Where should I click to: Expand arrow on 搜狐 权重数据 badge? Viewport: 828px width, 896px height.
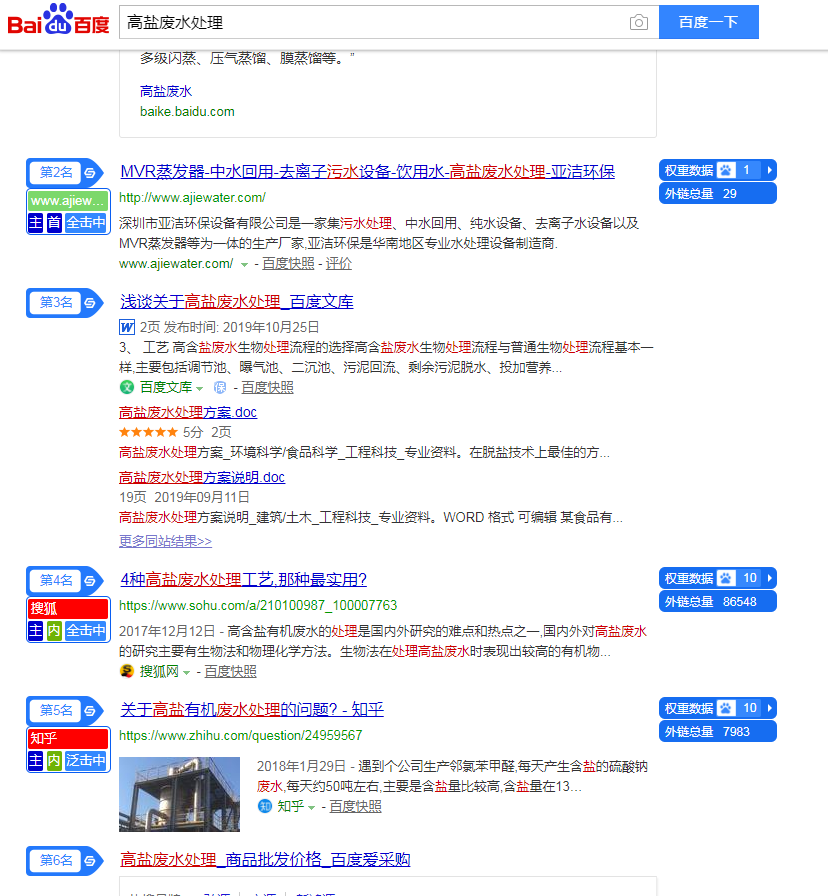tap(770, 578)
